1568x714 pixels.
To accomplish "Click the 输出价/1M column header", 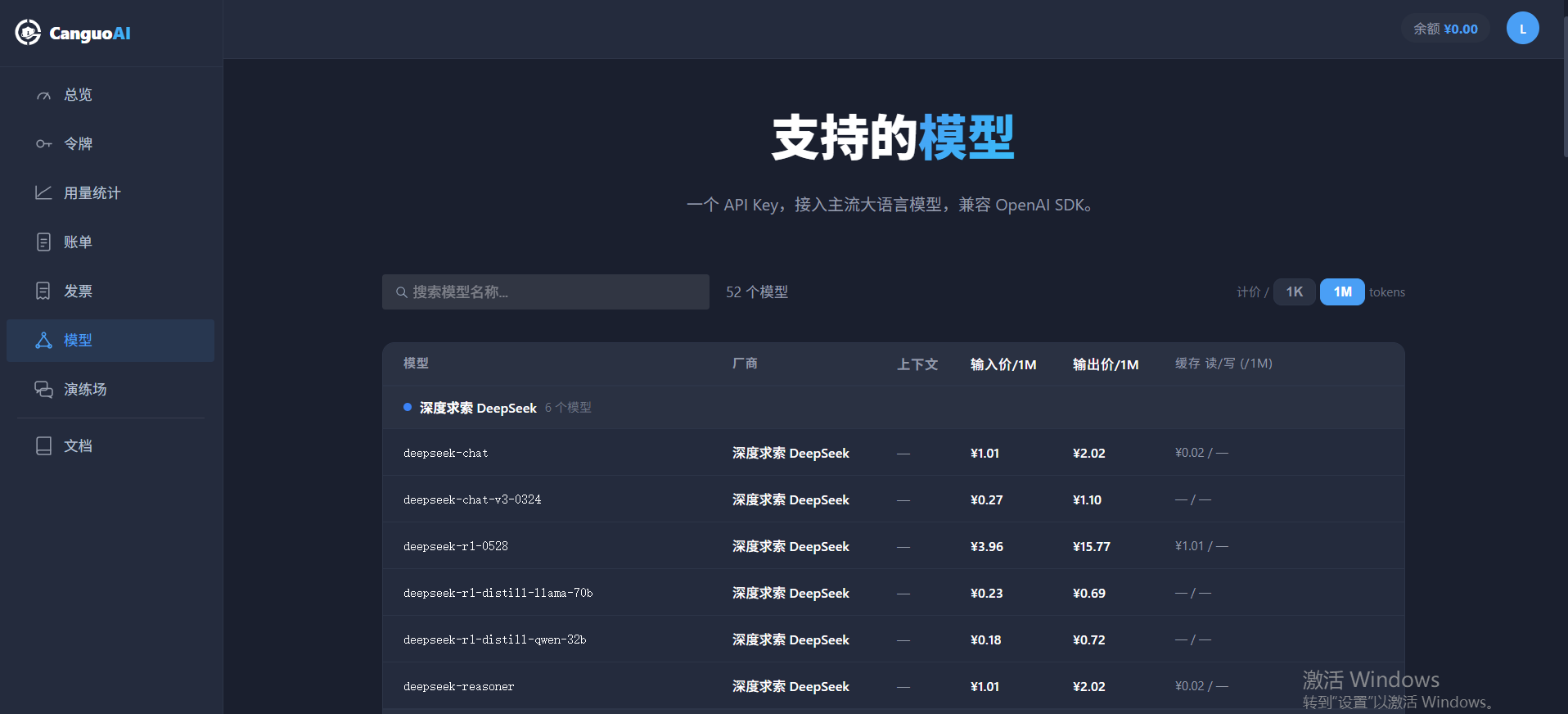I will point(1106,364).
